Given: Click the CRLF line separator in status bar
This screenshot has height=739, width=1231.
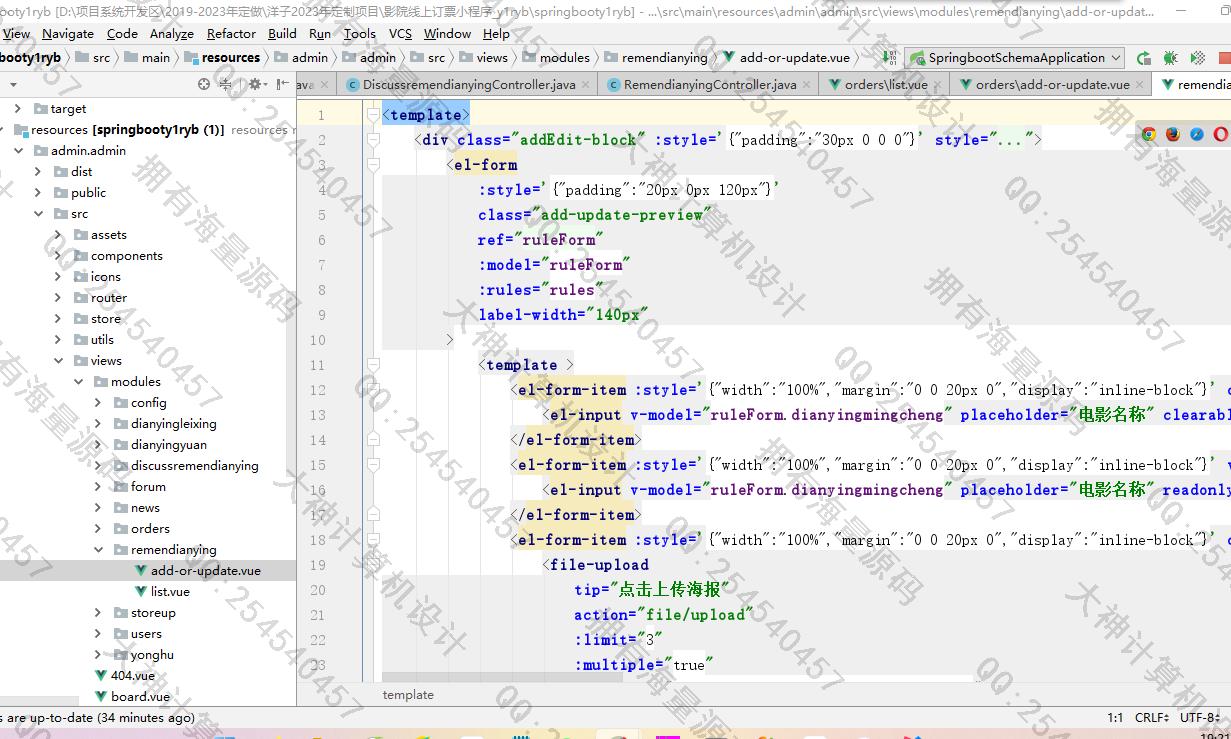Looking at the screenshot, I should pos(1152,718).
